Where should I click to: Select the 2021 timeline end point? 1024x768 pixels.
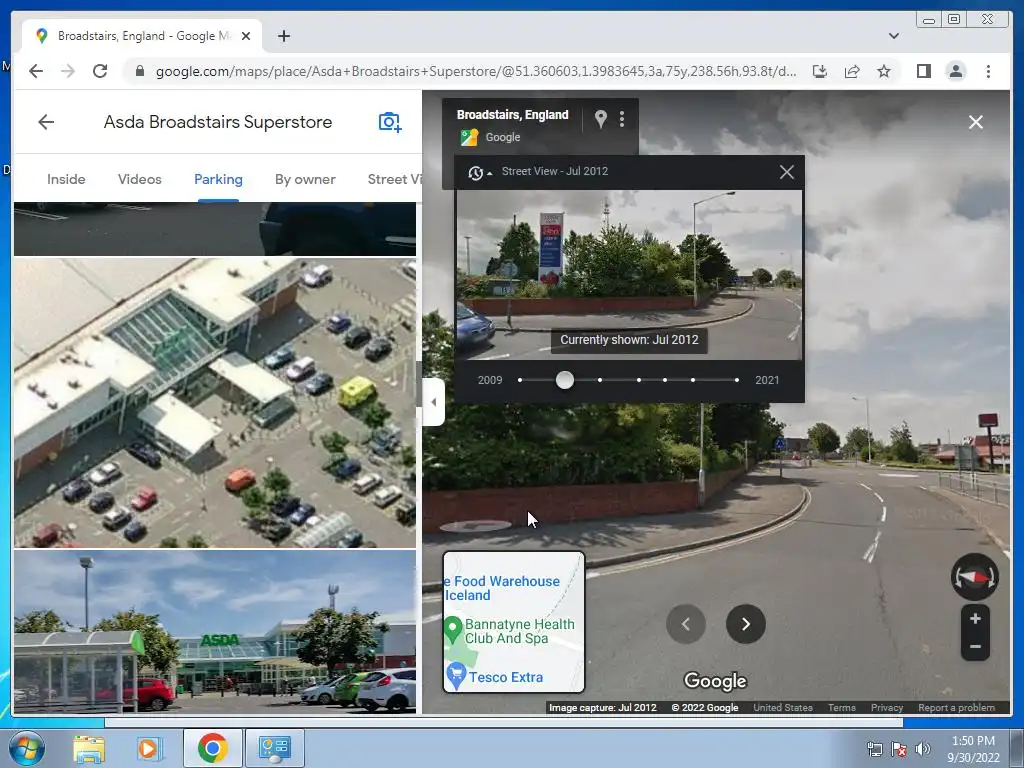tap(737, 380)
